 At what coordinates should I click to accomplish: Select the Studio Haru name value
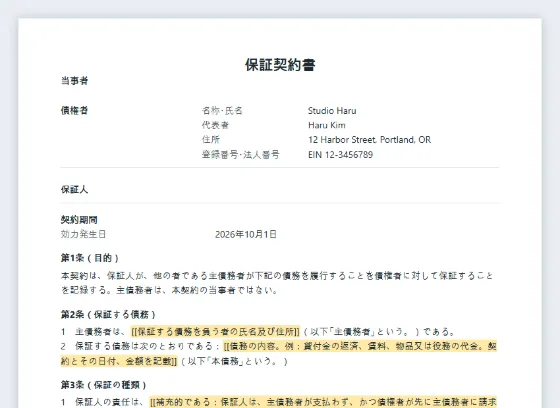click(332, 111)
